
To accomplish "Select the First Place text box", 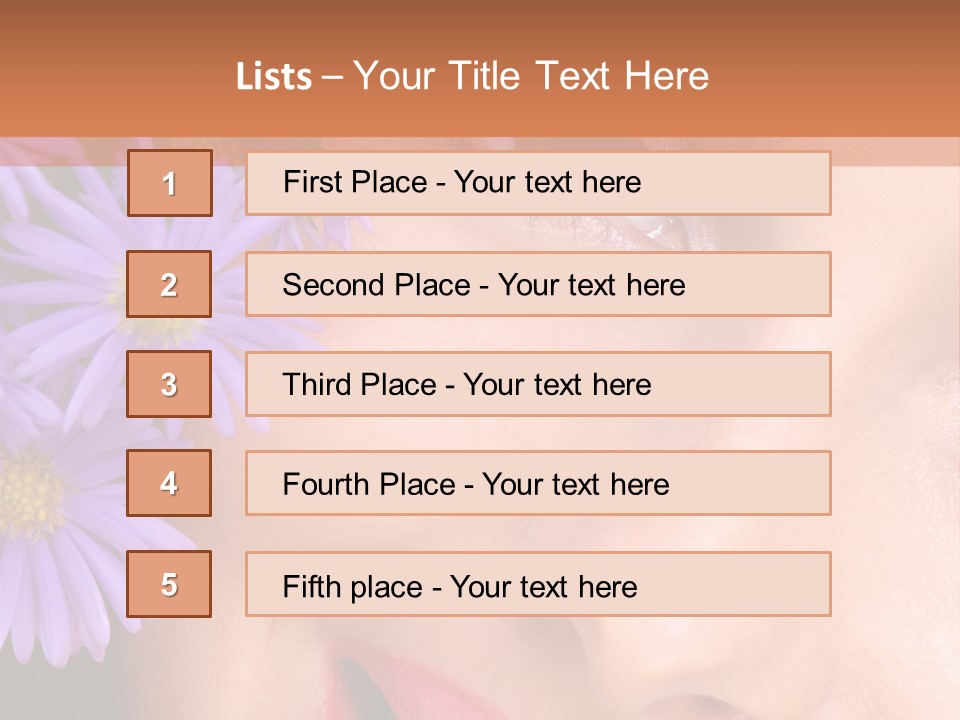I will pyautogui.click(x=538, y=183).
